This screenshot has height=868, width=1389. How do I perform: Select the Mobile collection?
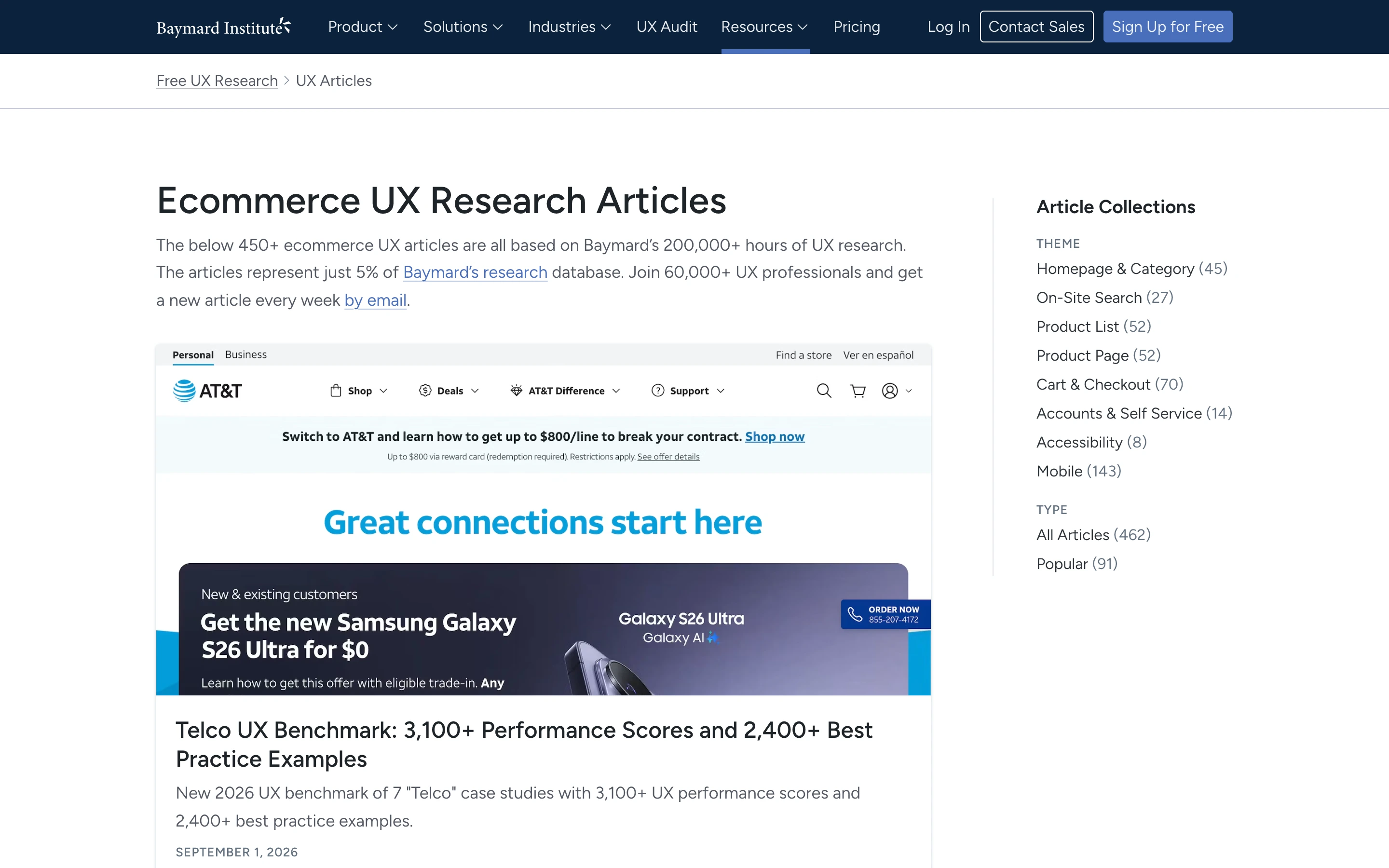[1078, 471]
